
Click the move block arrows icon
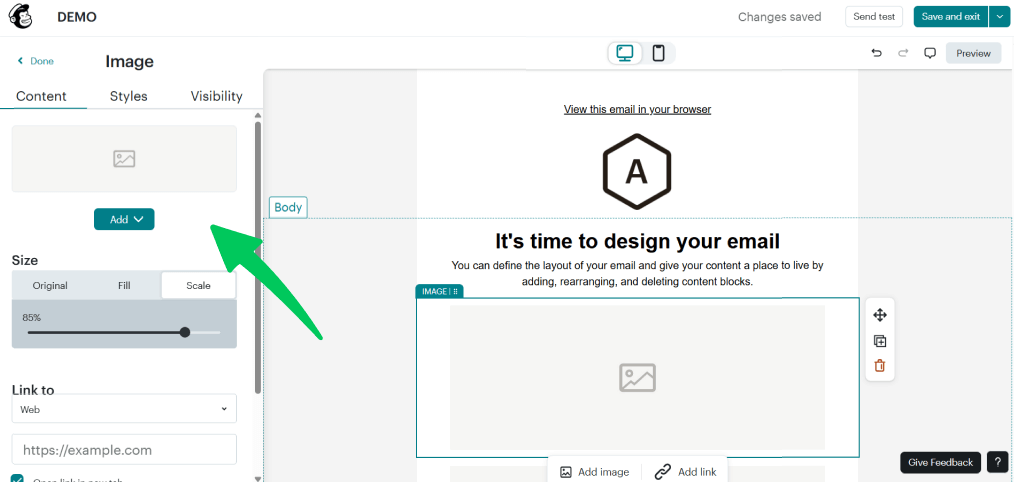pyautogui.click(x=879, y=315)
